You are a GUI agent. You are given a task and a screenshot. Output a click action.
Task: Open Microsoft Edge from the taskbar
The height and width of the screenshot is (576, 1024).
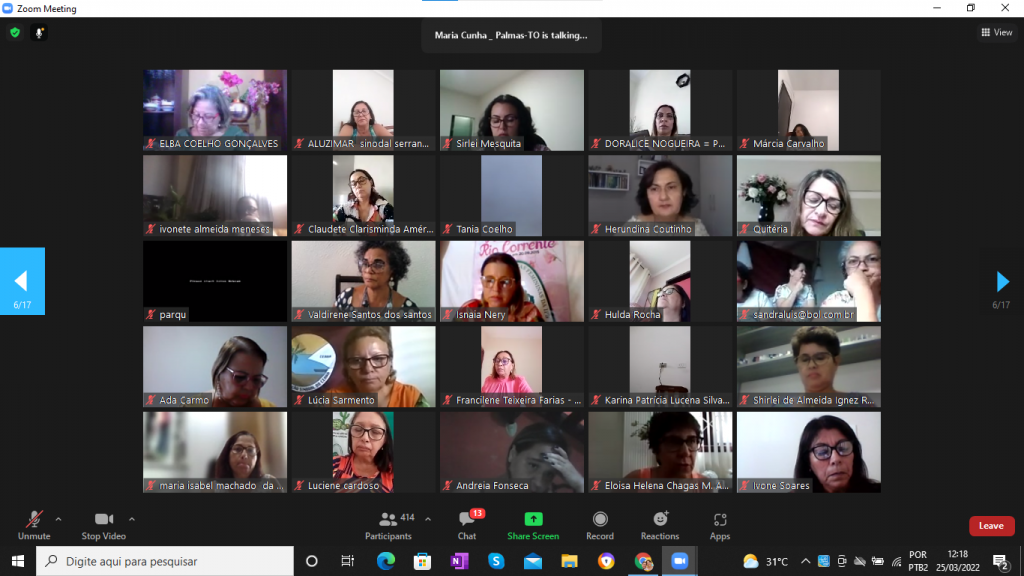coord(386,561)
